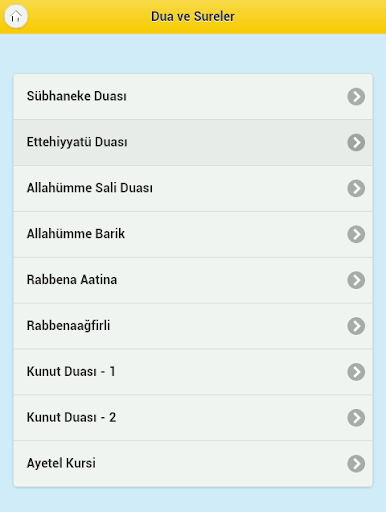Image resolution: width=386 pixels, height=512 pixels.
Task: Click arrow icon beside Ettehiyyatü Duası
Action: tap(356, 142)
